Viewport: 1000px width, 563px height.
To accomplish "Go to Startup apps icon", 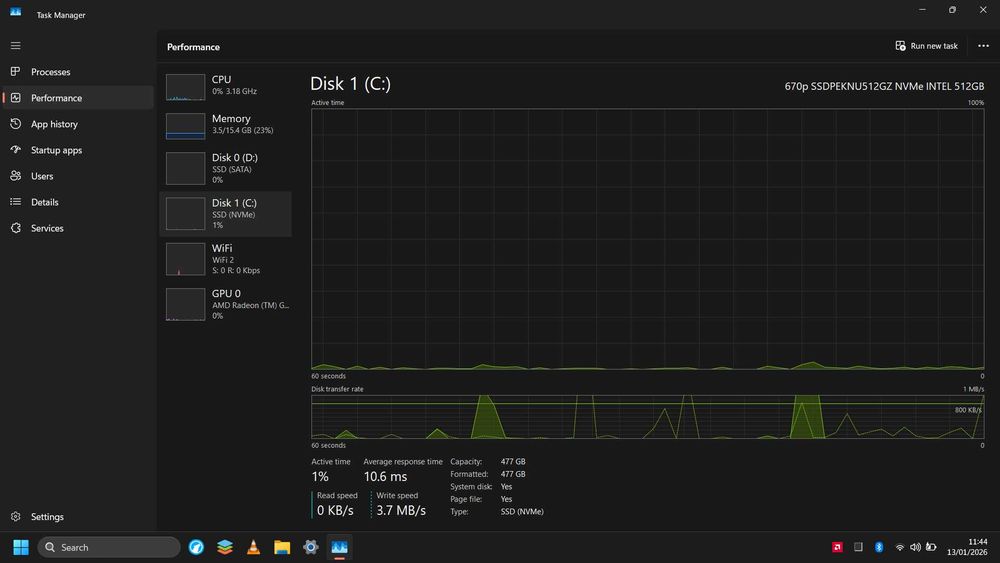I will (x=15, y=150).
